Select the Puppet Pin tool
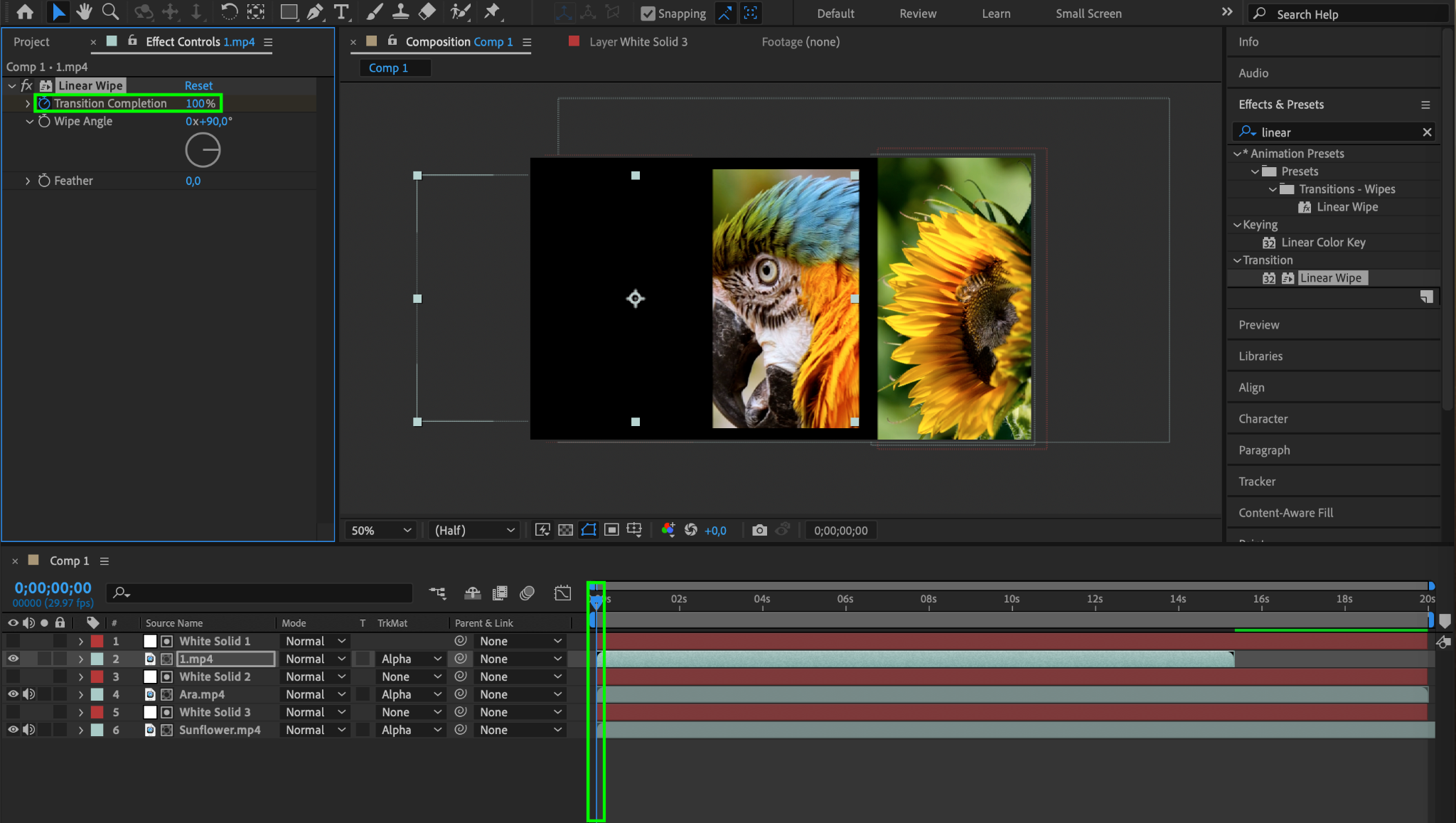The image size is (1456, 823). (491, 11)
